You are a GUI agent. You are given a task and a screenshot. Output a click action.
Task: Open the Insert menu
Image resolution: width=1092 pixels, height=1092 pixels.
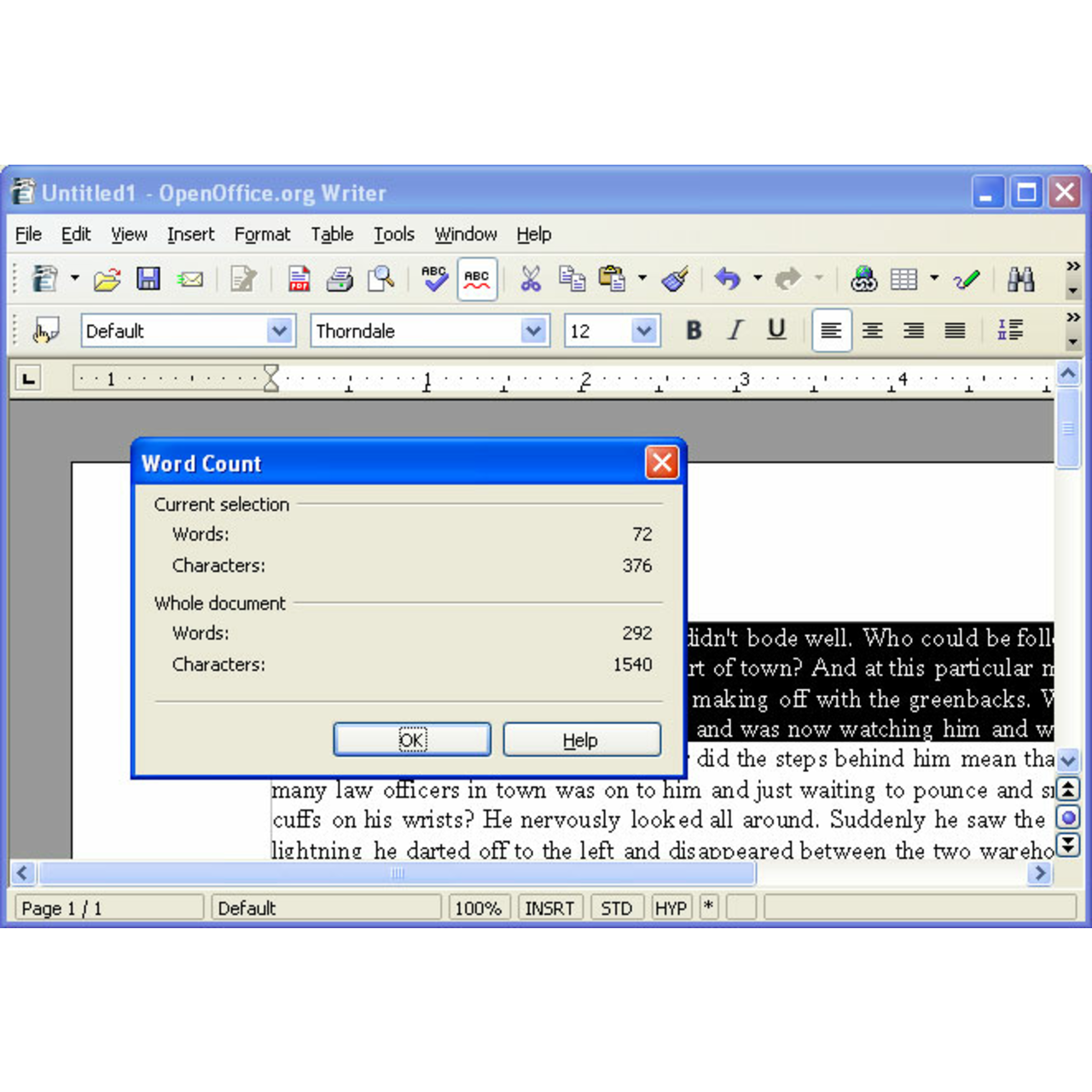(x=190, y=234)
